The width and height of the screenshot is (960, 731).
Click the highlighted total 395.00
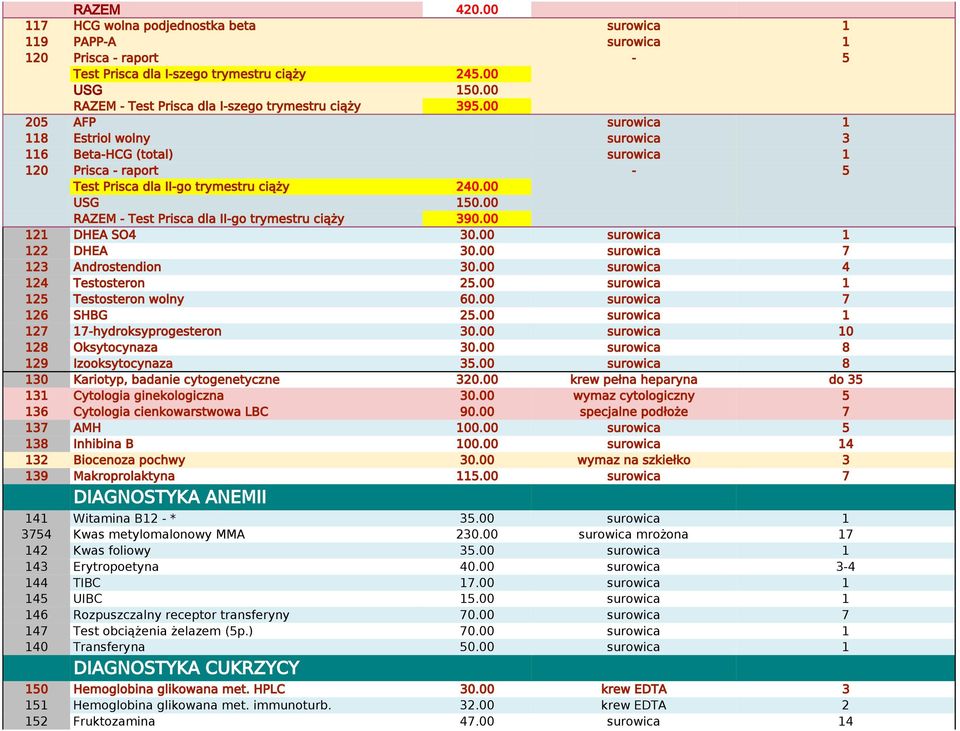point(477,106)
